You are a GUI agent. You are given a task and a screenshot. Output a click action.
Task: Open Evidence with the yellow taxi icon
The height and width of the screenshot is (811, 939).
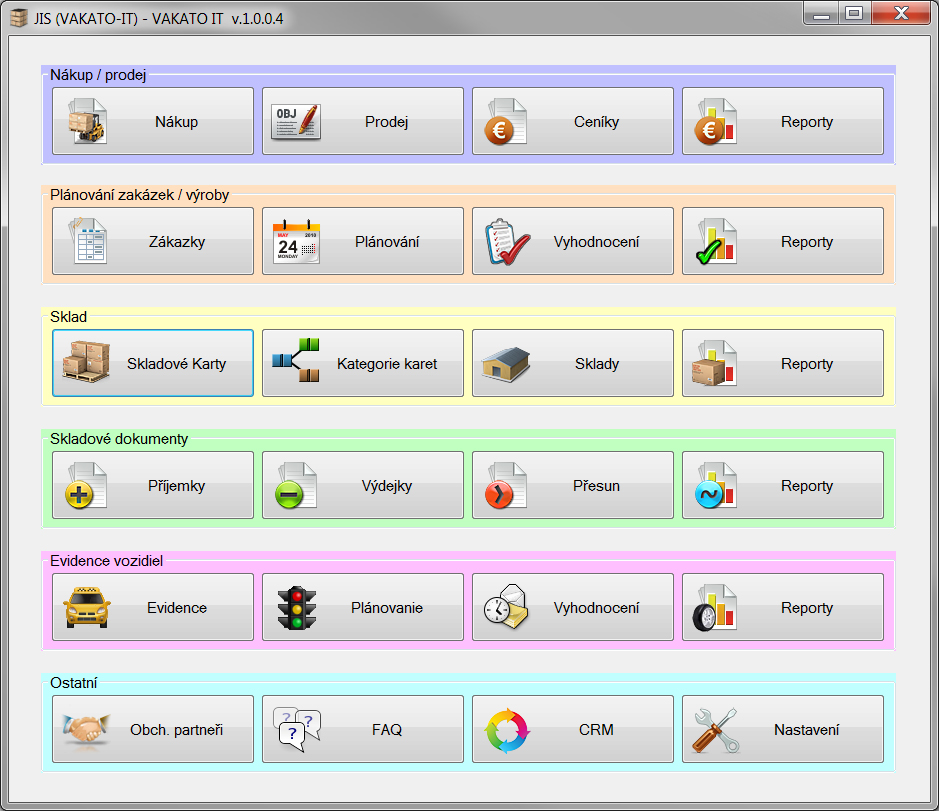153,607
